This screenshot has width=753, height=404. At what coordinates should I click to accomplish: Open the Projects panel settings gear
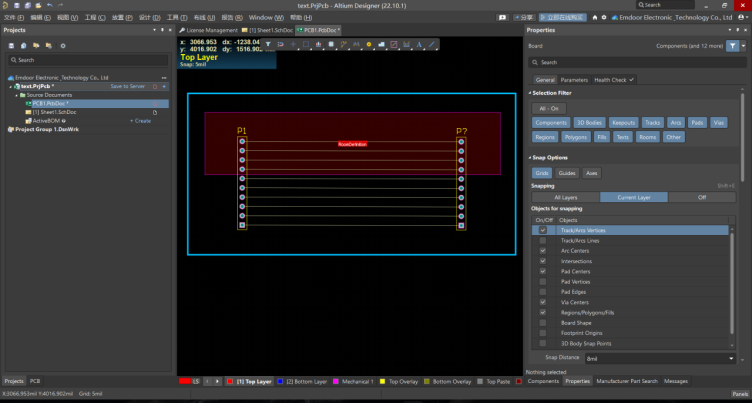pyautogui.click(x=63, y=46)
